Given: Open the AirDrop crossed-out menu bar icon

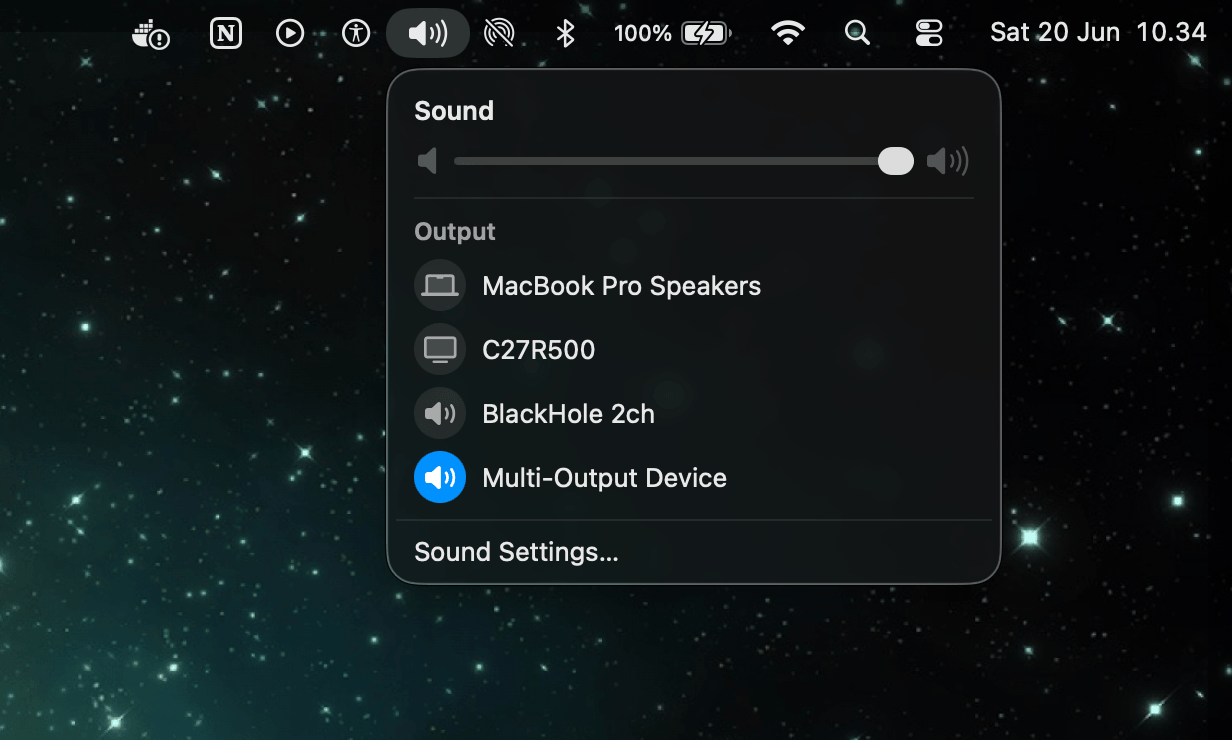Looking at the screenshot, I should (x=498, y=34).
